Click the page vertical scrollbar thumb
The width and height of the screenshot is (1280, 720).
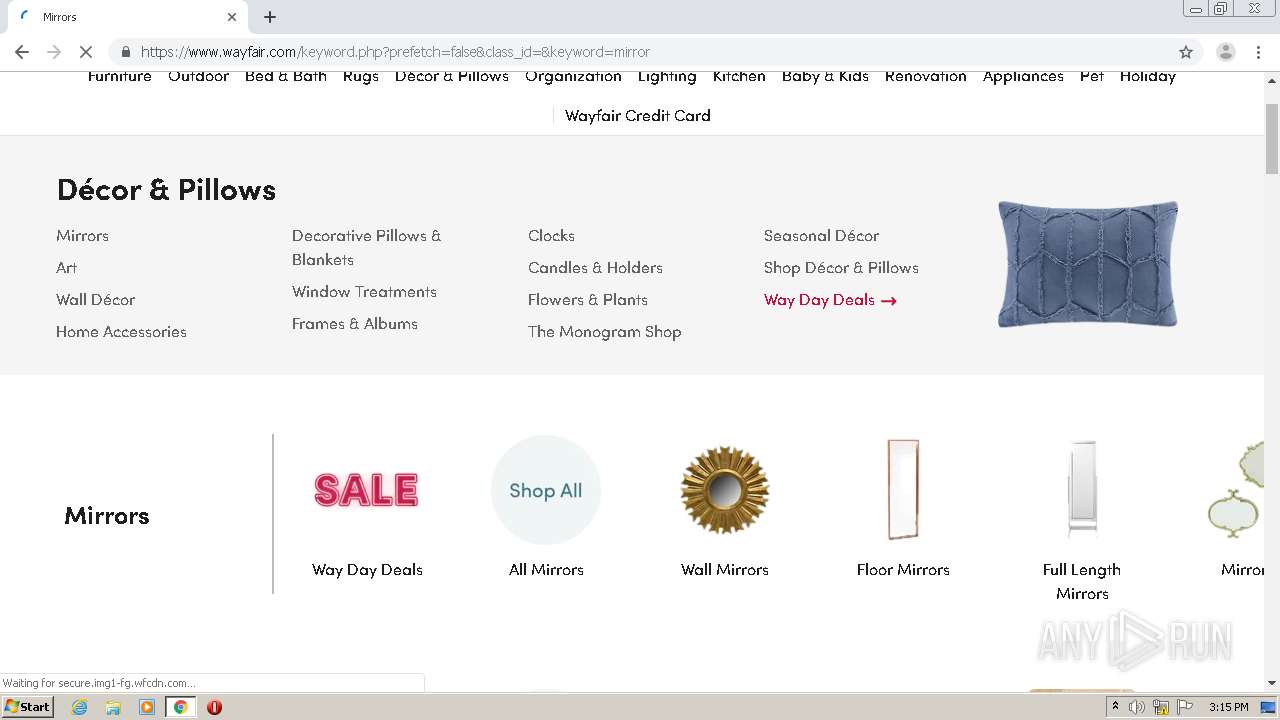click(x=1272, y=138)
